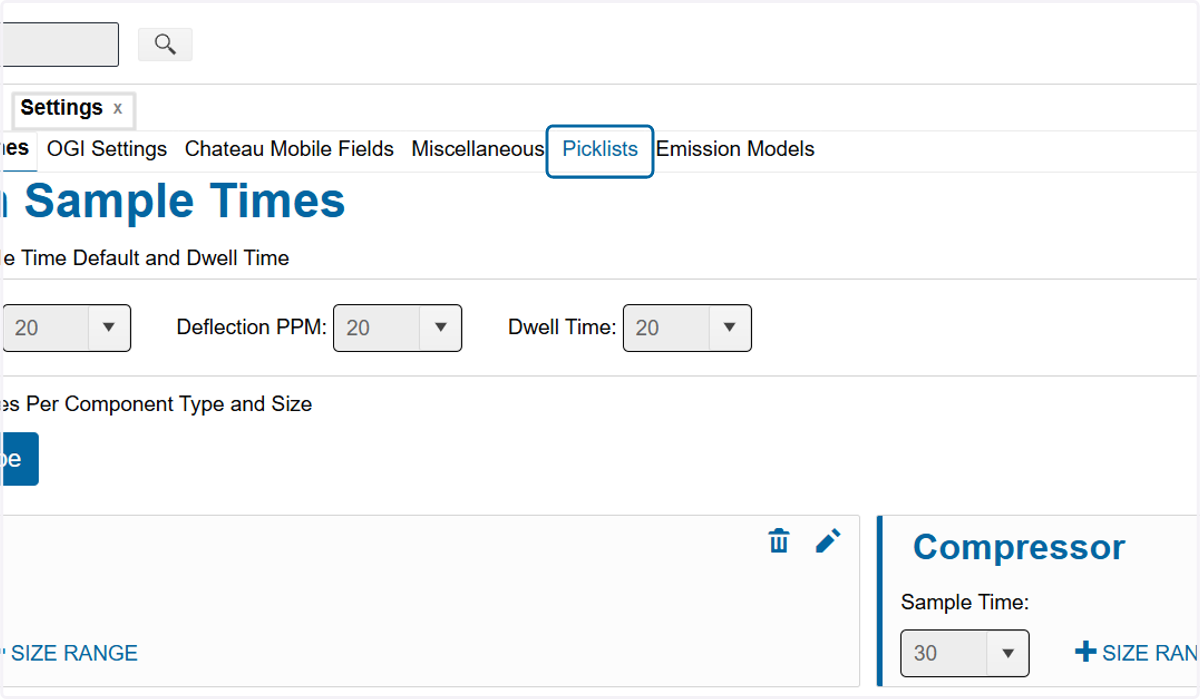The image size is (1200, 699).
Task: Click the Sample Times page heading
Action: point(185,201)
